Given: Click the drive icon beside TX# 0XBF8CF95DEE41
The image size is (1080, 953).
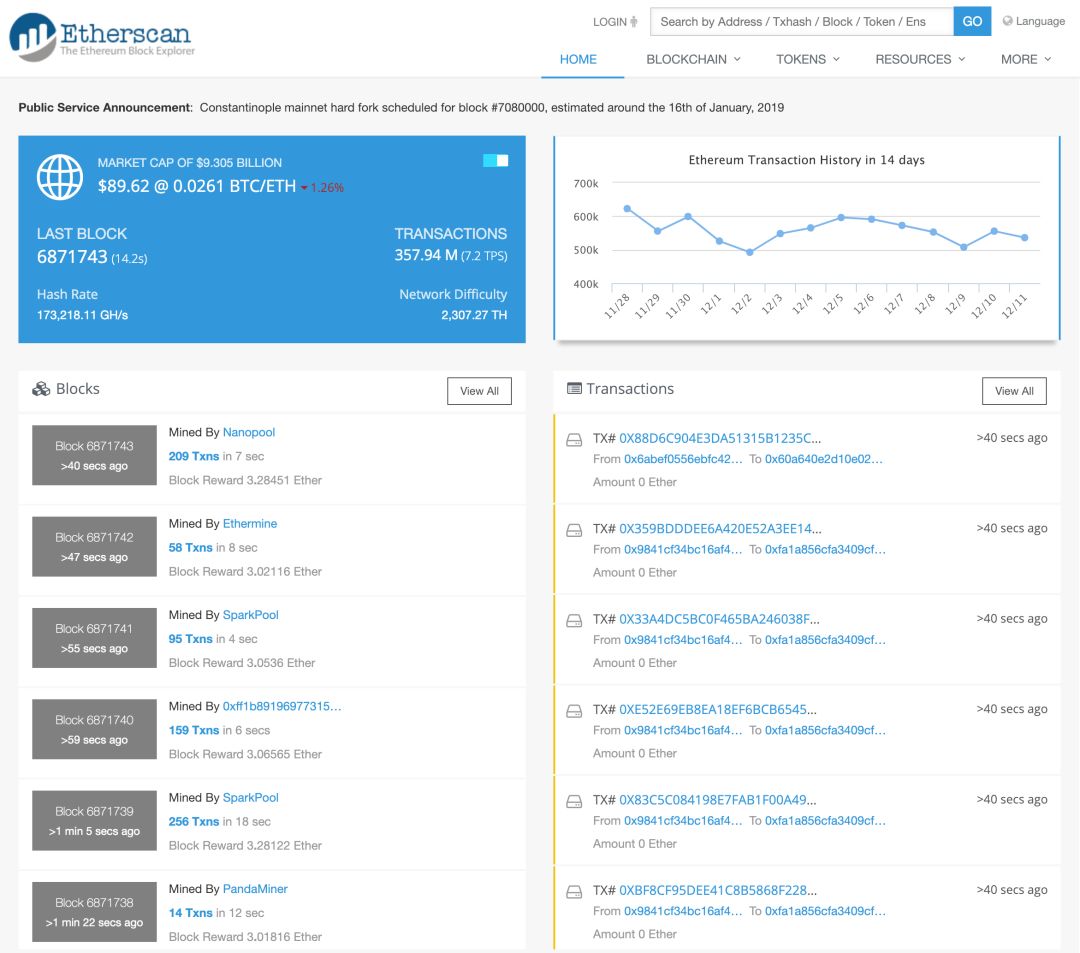Looking at the screenshot, I should click(574, 892).
